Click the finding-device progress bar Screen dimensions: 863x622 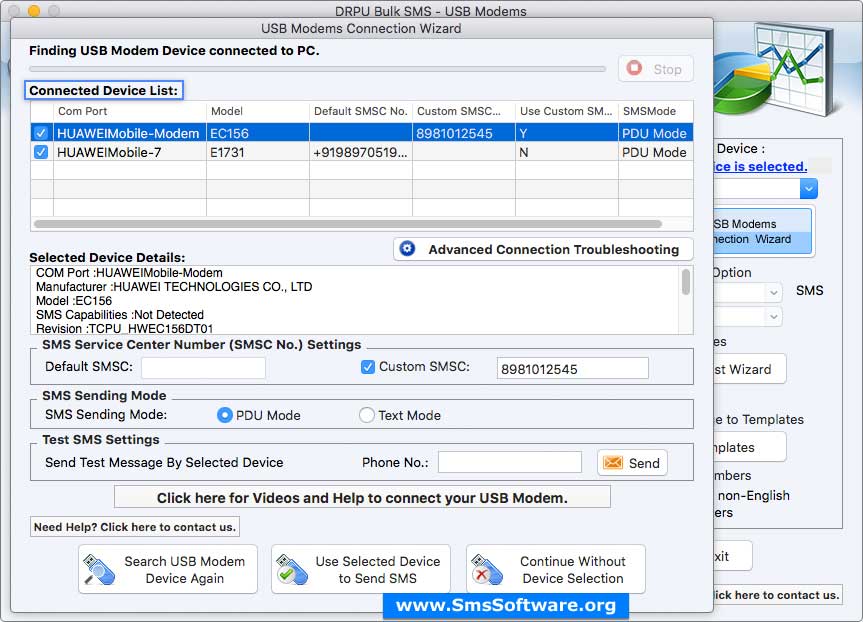[x=318, y=69]
